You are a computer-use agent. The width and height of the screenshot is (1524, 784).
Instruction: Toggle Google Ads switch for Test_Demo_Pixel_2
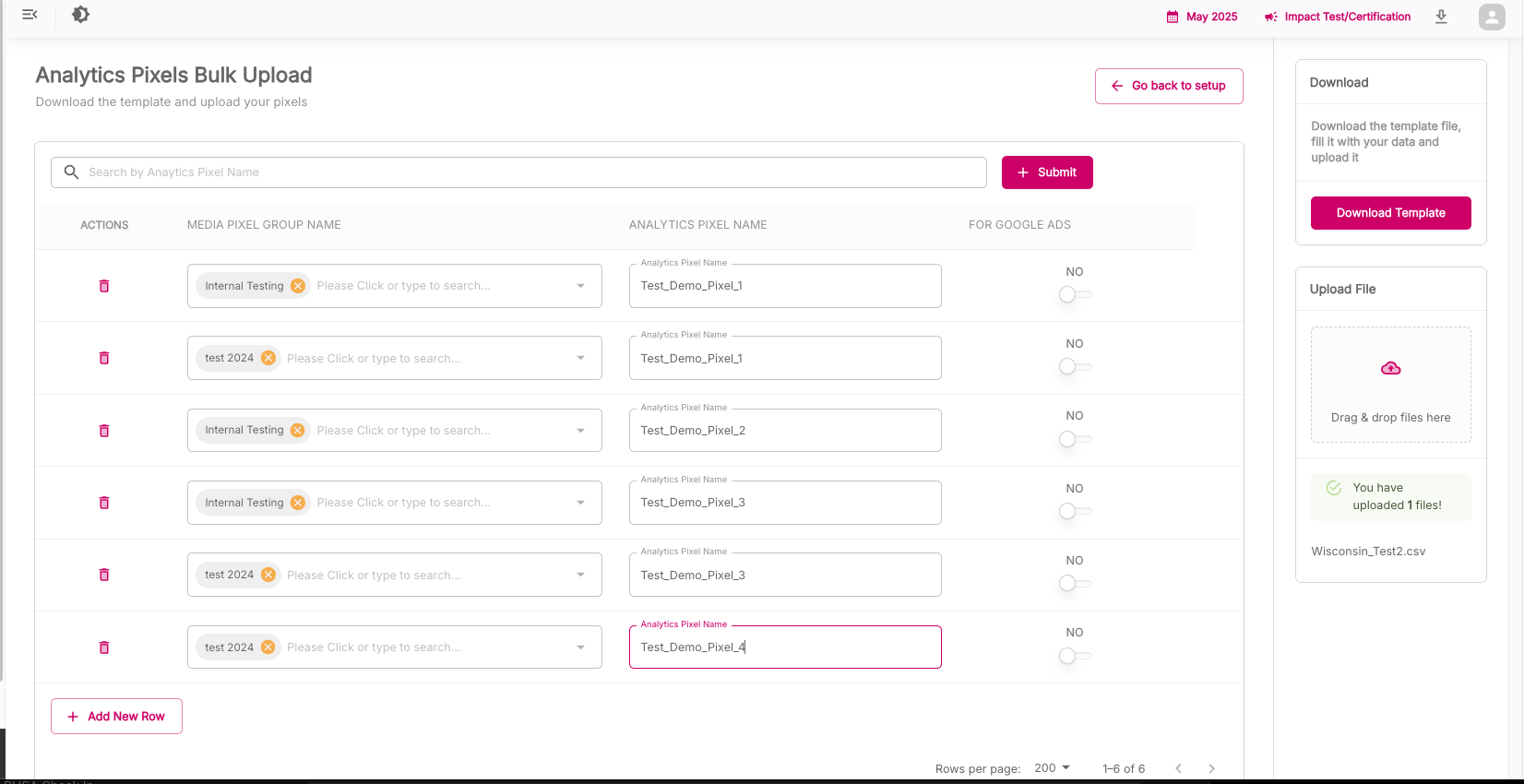pos(1074,439)
